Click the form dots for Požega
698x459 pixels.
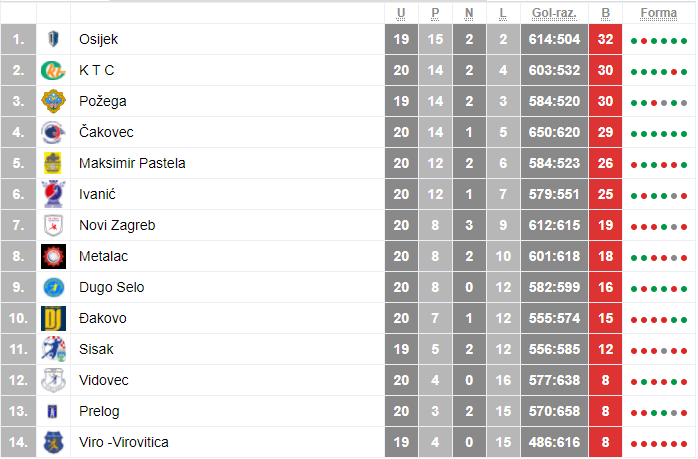pos(658,102)
